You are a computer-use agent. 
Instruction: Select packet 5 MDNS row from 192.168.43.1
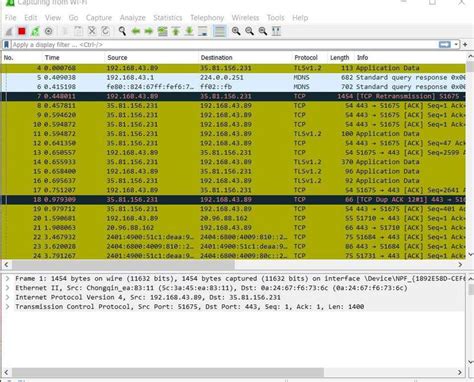(233, 77)
